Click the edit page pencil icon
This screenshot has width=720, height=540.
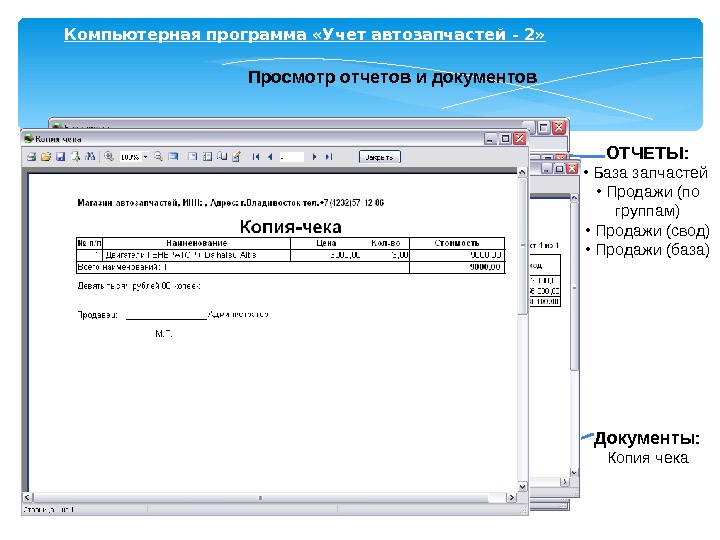(236, 157)
